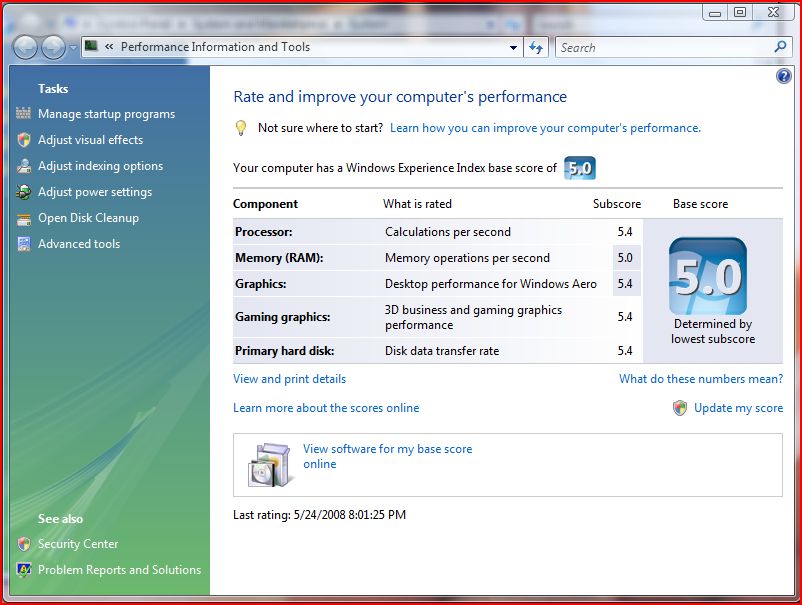Click the small 5.0 base score badge
Viewport: 802px width, 605px height.
pyautogui.click(x=580, y=168)
